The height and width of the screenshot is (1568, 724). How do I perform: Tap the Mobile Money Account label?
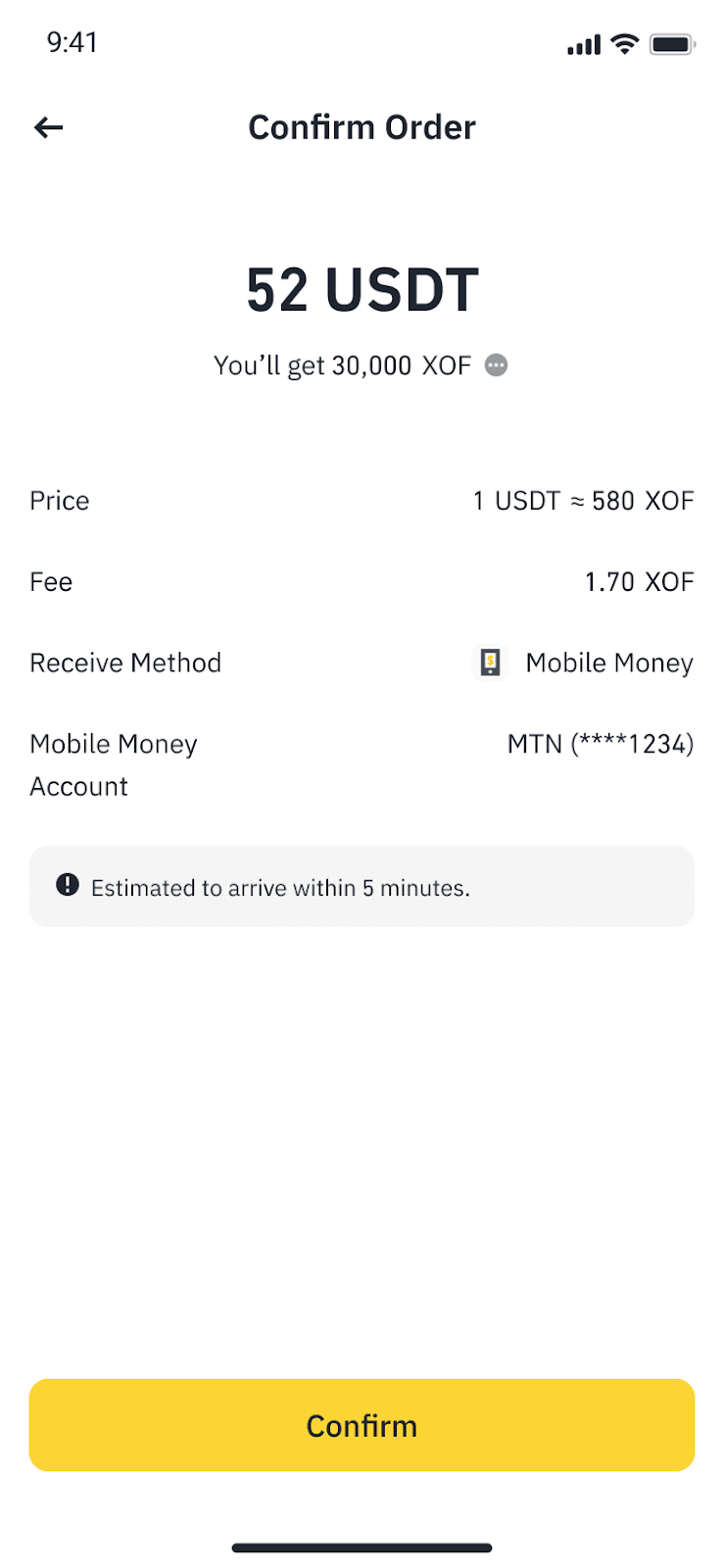tap(113, 764)
